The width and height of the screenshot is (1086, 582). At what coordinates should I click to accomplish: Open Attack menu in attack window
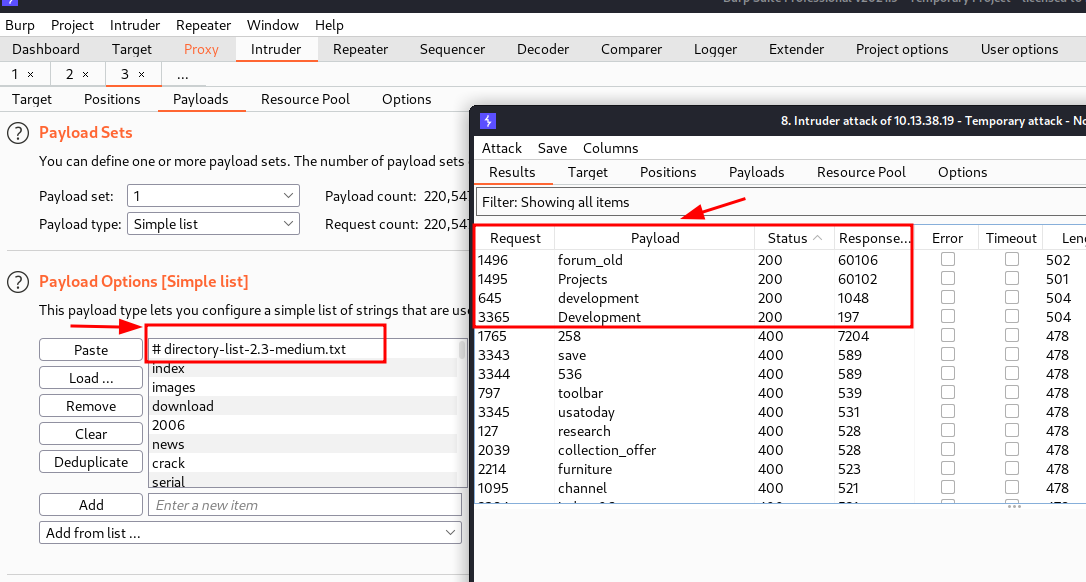[x=501, y=148]
